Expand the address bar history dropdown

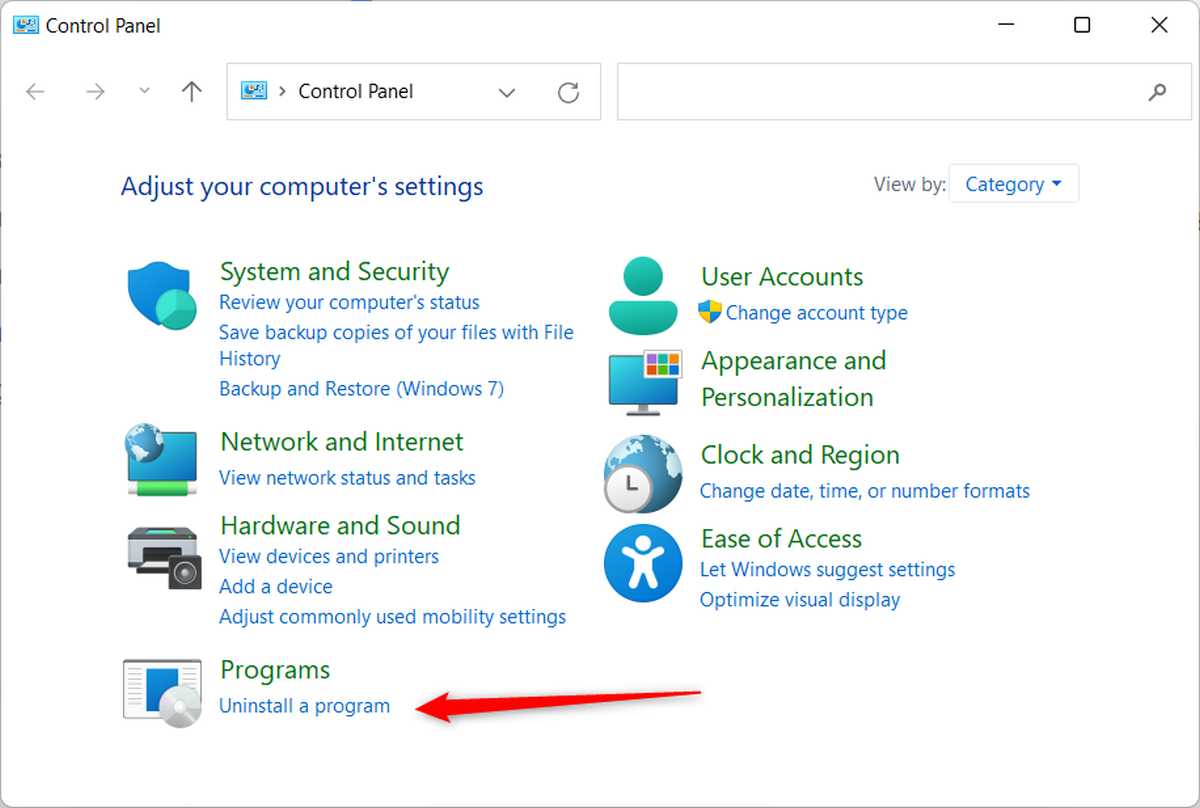(x=507, y=92)
